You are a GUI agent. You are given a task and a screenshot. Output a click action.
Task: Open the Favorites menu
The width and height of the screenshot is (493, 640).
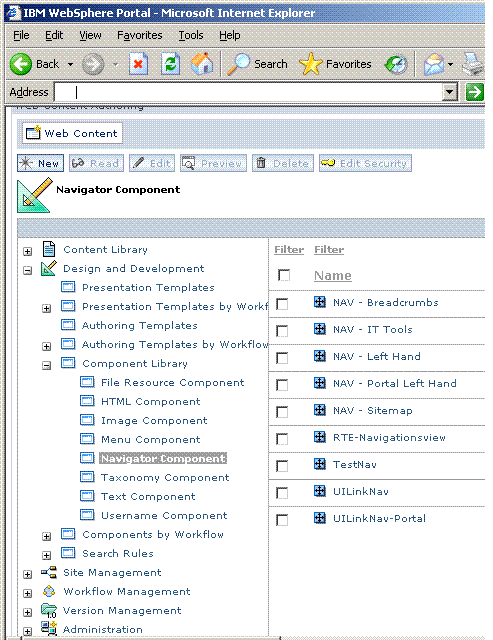pyautogui.click(x=140, y=36)
